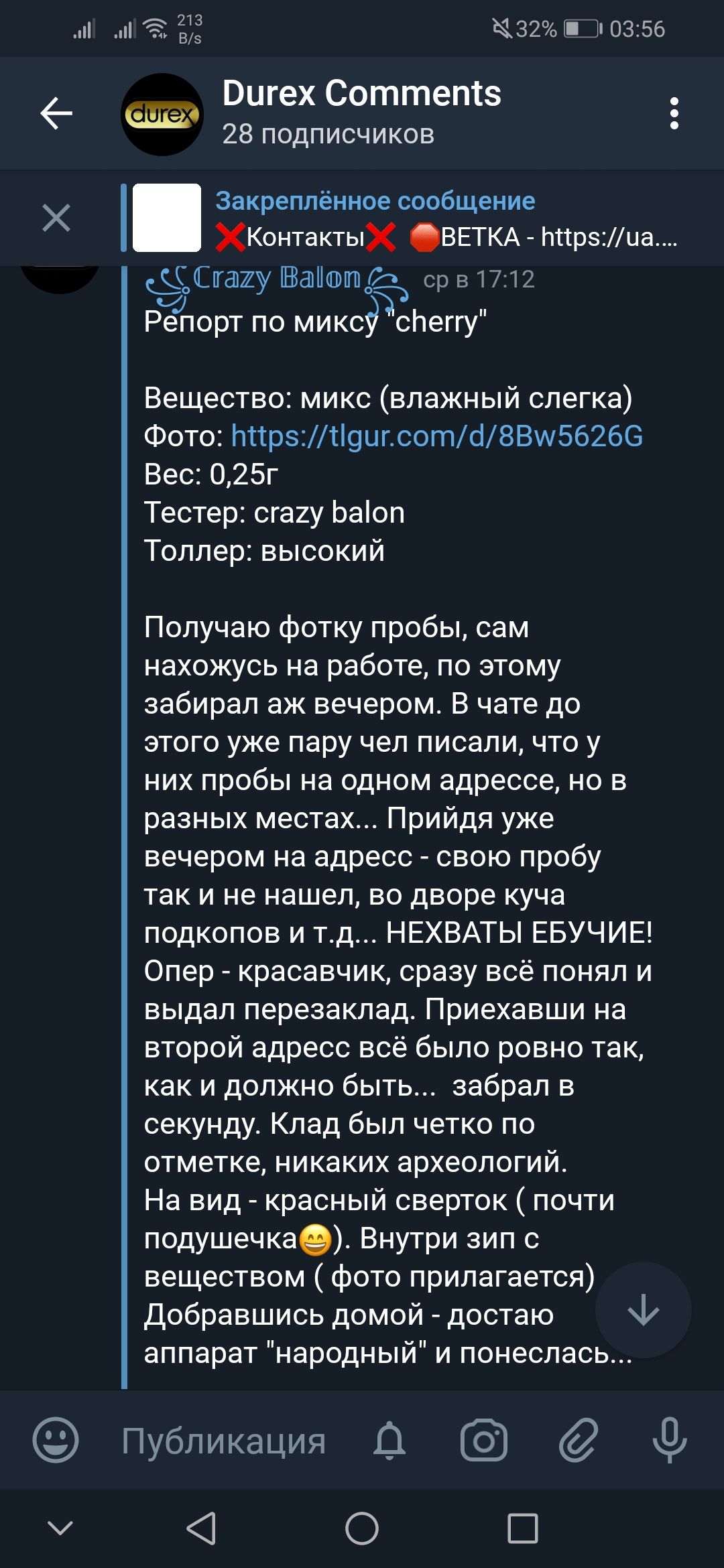Toggle silent broadcast bell icon
This screenshot has width=724, height=1568.
tap(389, 1439)
